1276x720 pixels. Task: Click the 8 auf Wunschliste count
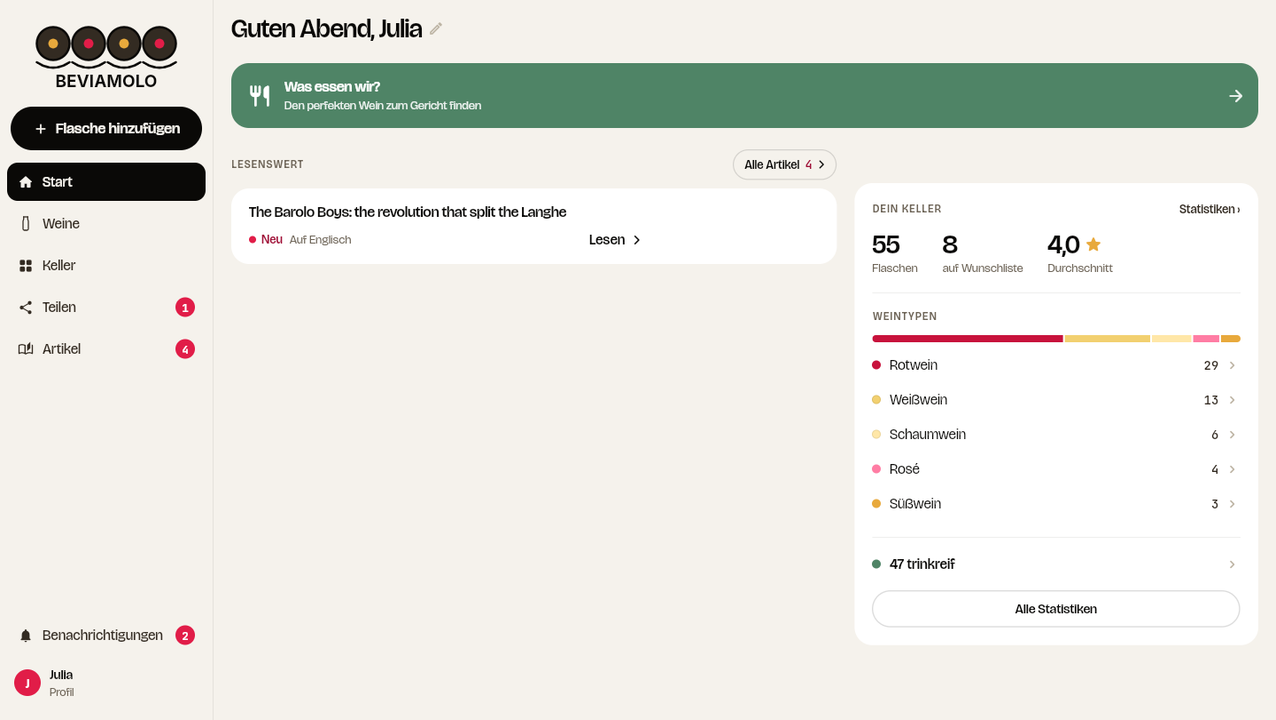pos(982,253)
